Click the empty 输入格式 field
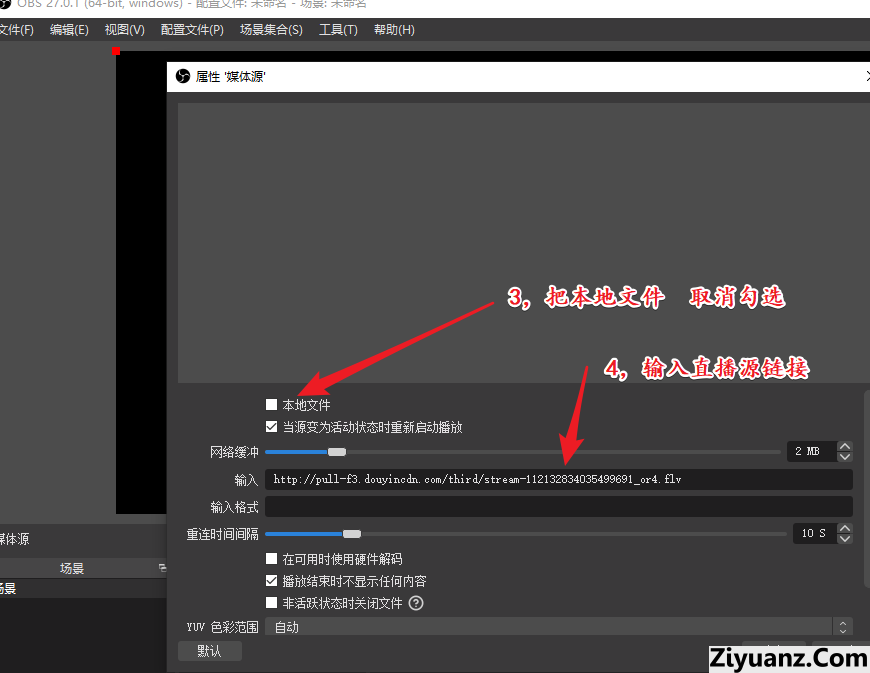The height and width of the screenshot is (673, 870). [x=558, y=507]
